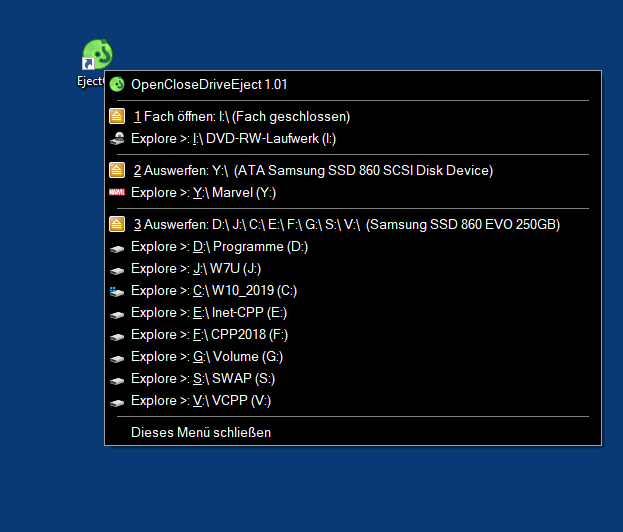Open the Eject desktop shortcut icon
The image size is (623, 532).
pos(97,54)
